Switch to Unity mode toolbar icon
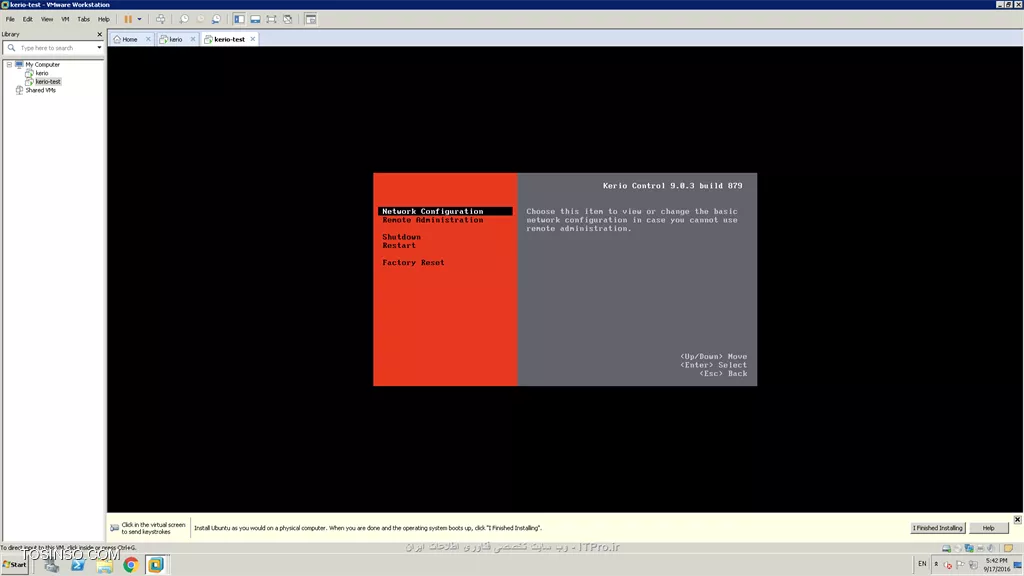This screenshot has height=576, width=1024. pos(287,20)
